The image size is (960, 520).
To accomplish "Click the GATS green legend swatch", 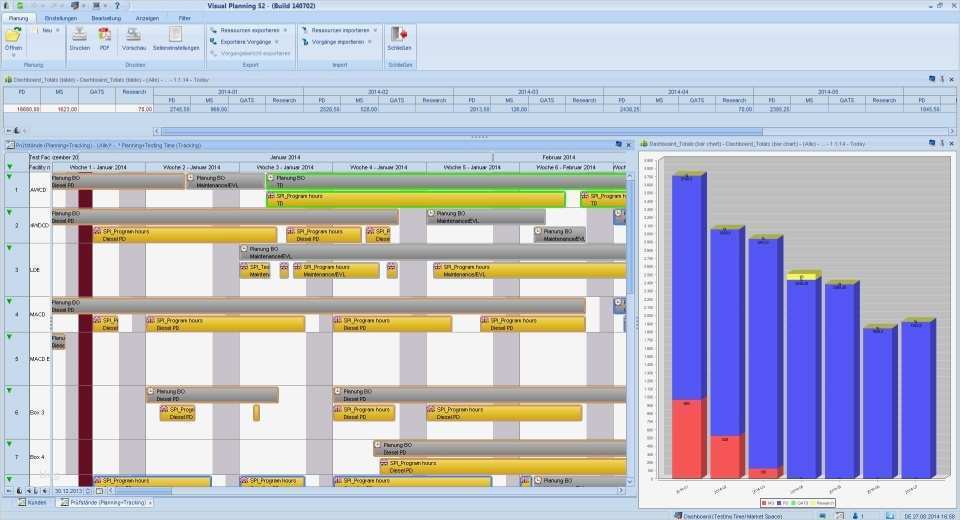I will click(794, 503).
